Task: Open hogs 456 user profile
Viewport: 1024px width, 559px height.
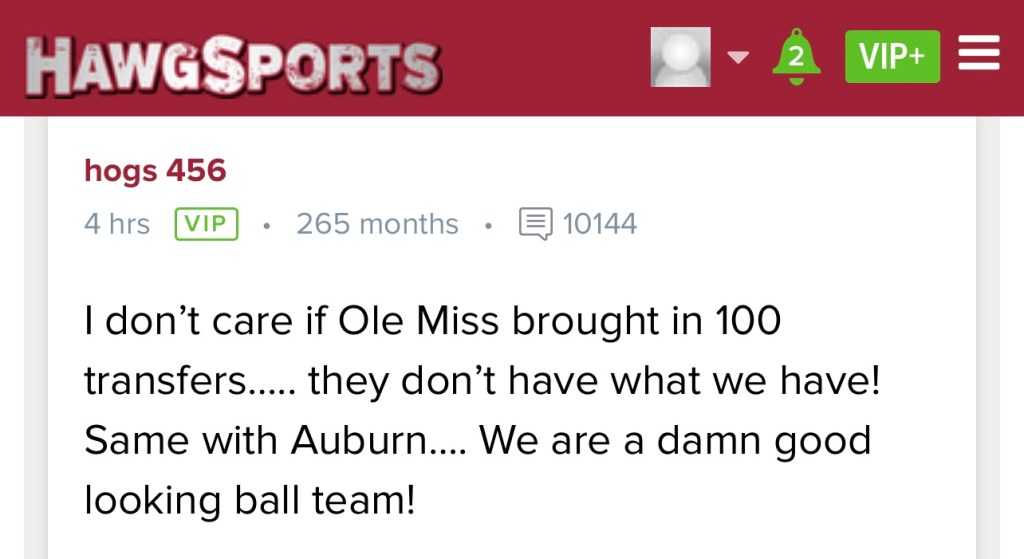Action: (155, 171)
